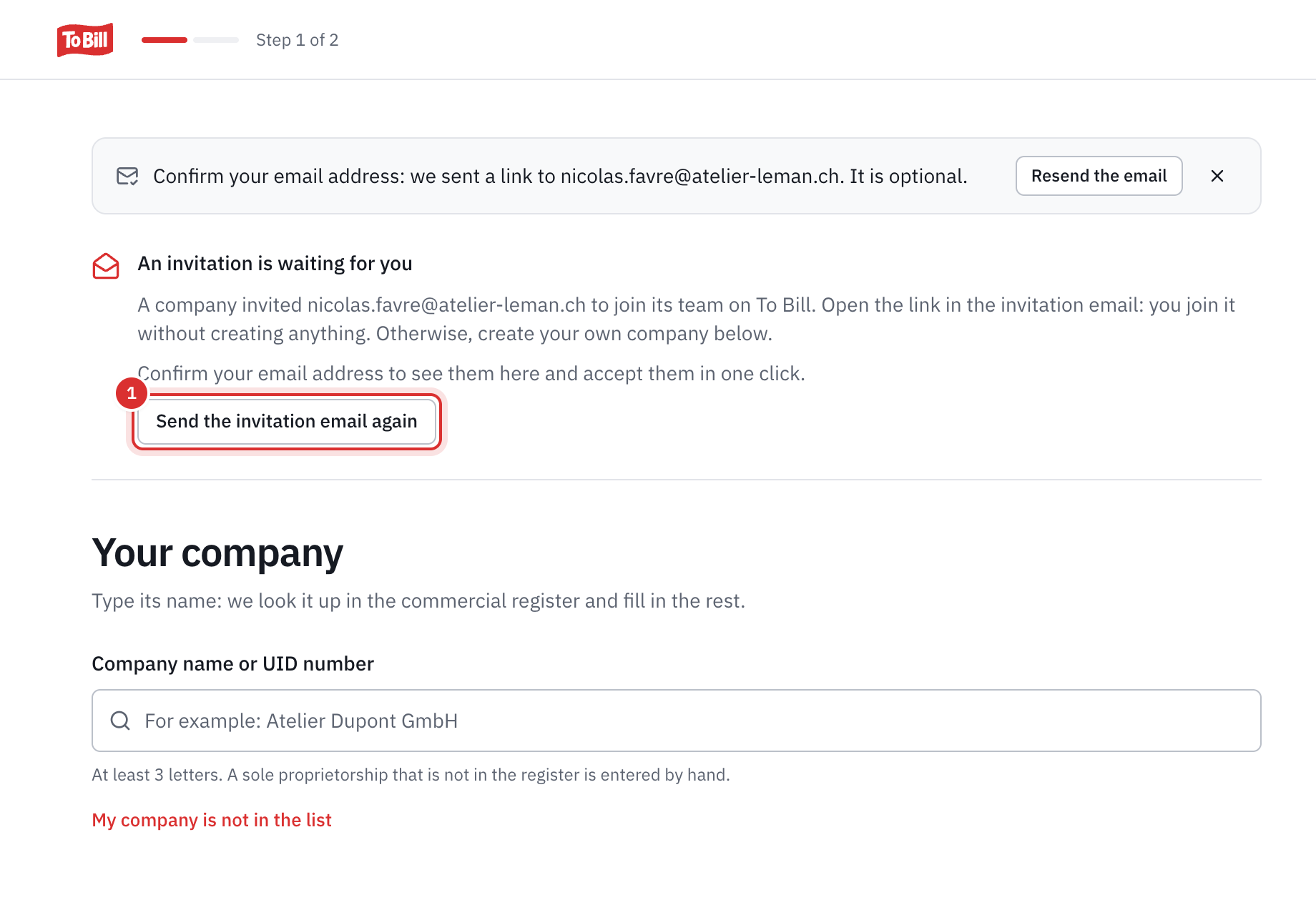Send the invitation email again
This screenshot has height=915, width=1316.
pos(287,422)
